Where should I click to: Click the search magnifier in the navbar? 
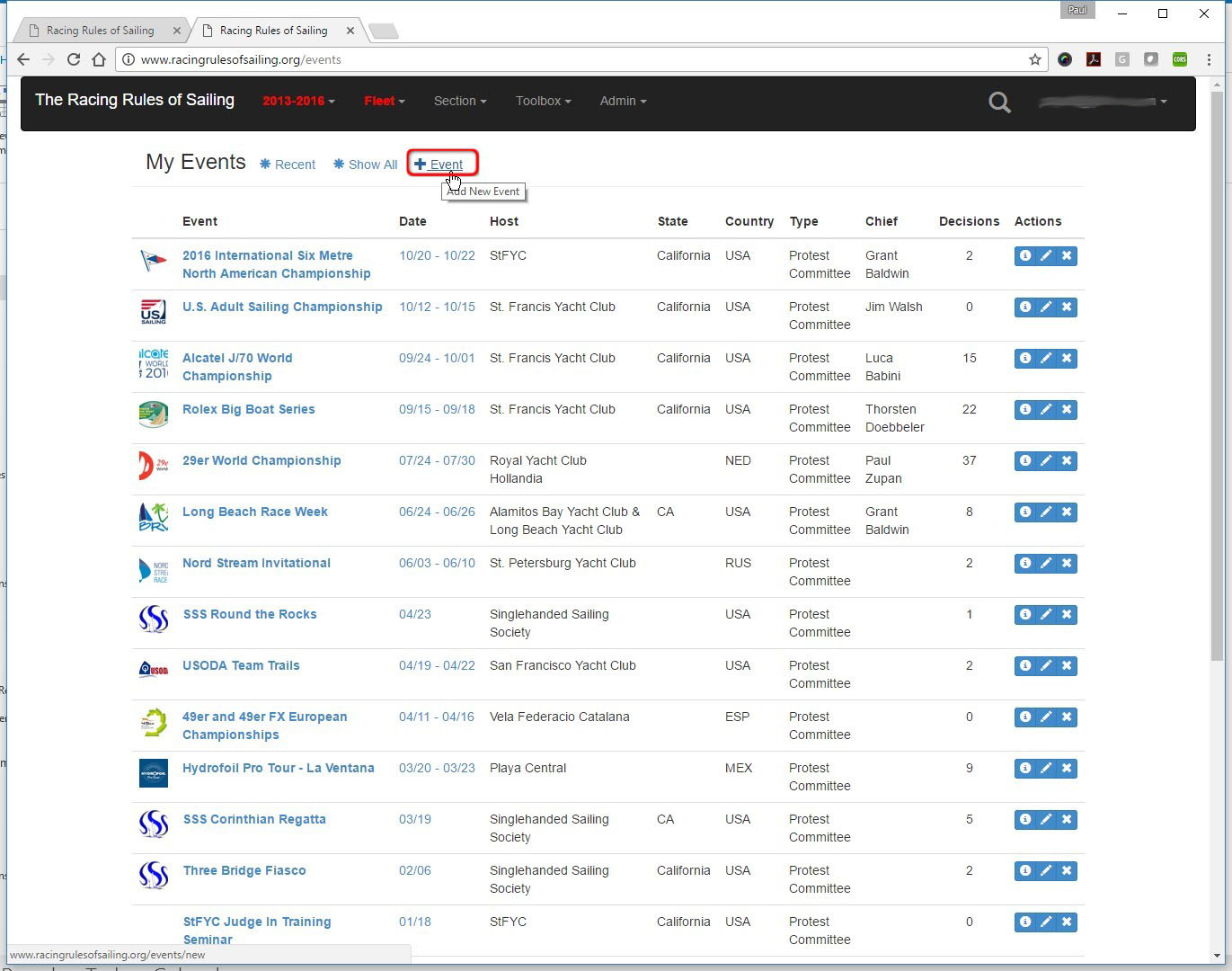click(x=999, y=102)
